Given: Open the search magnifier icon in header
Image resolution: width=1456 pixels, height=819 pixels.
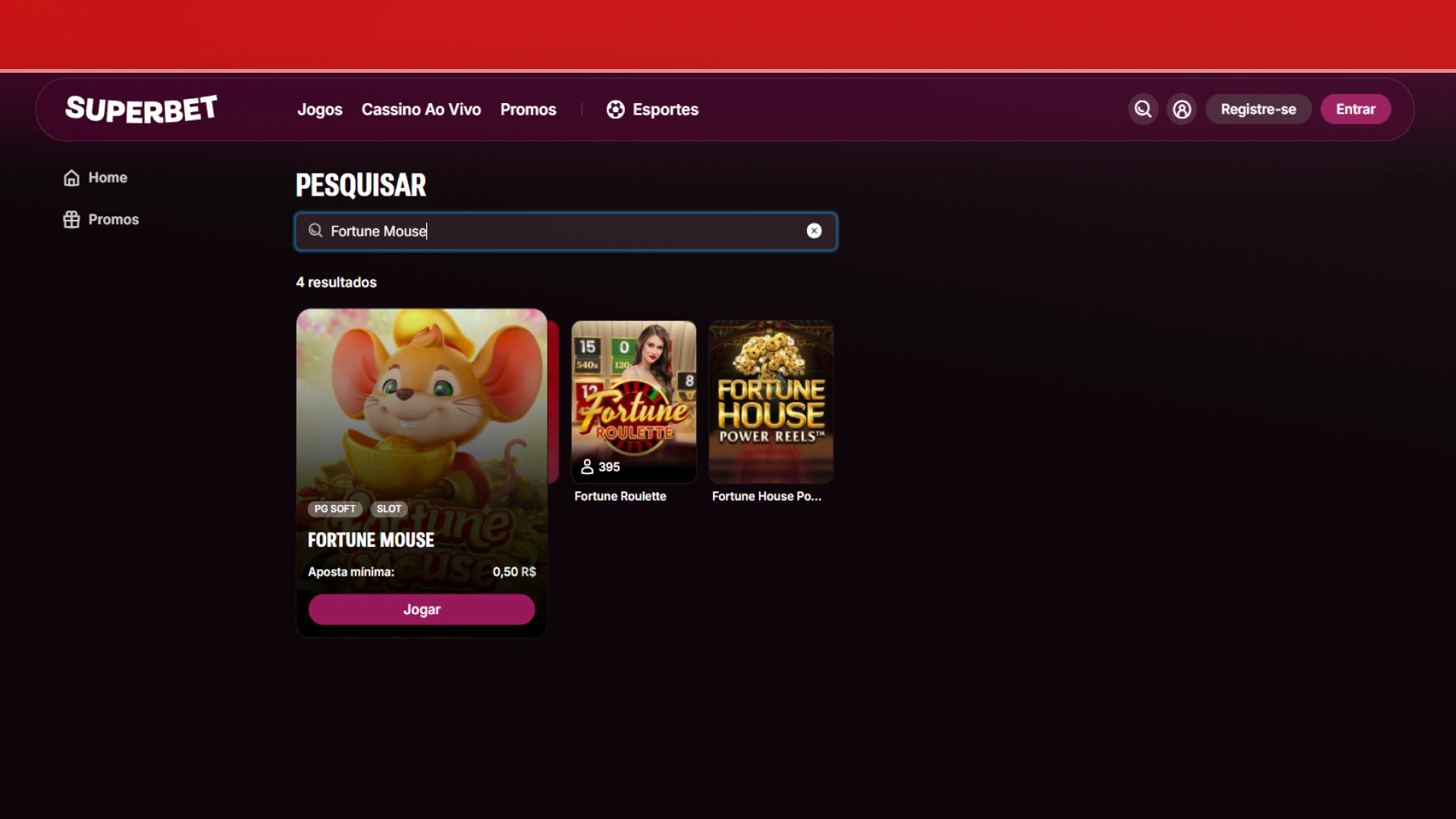Looking at the screenshot, I should coord(1143,109).
